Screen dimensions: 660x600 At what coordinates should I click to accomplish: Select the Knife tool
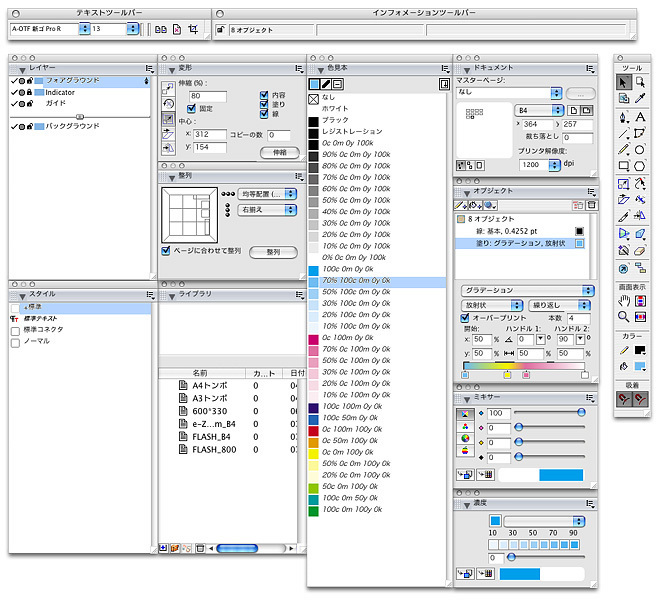623,216
